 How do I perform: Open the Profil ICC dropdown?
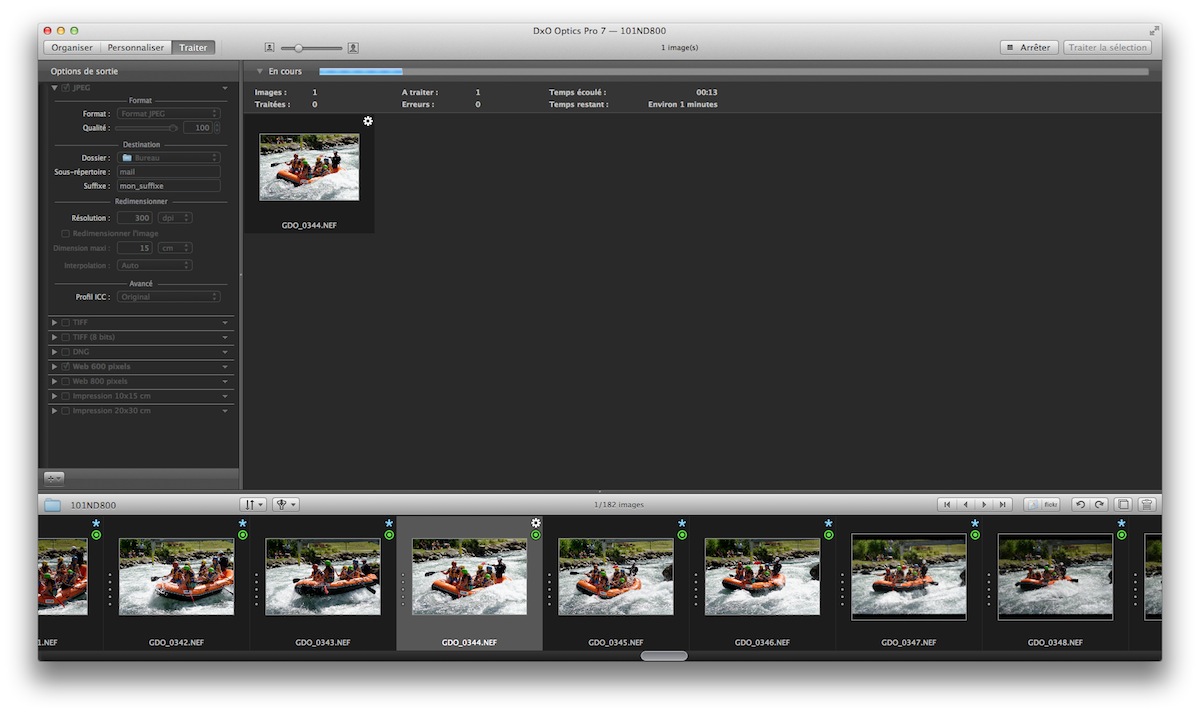169,297
